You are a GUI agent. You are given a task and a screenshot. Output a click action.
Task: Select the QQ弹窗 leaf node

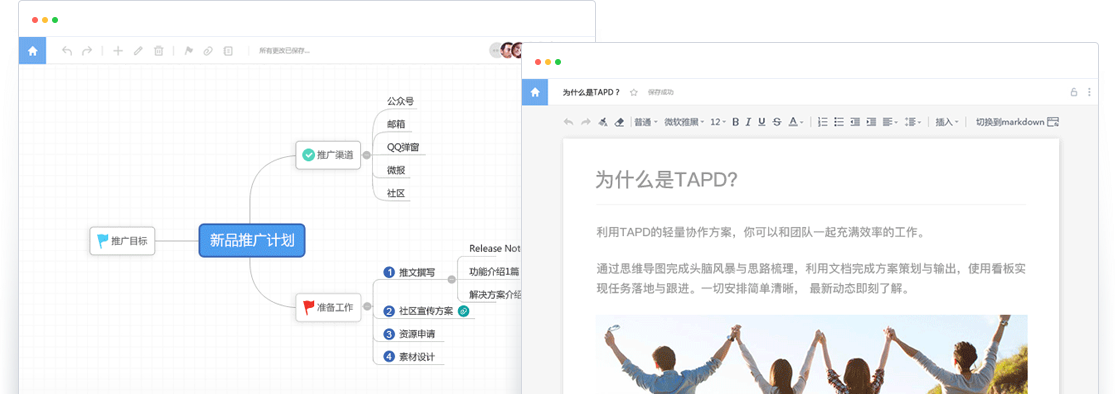(x=402, y=147)
